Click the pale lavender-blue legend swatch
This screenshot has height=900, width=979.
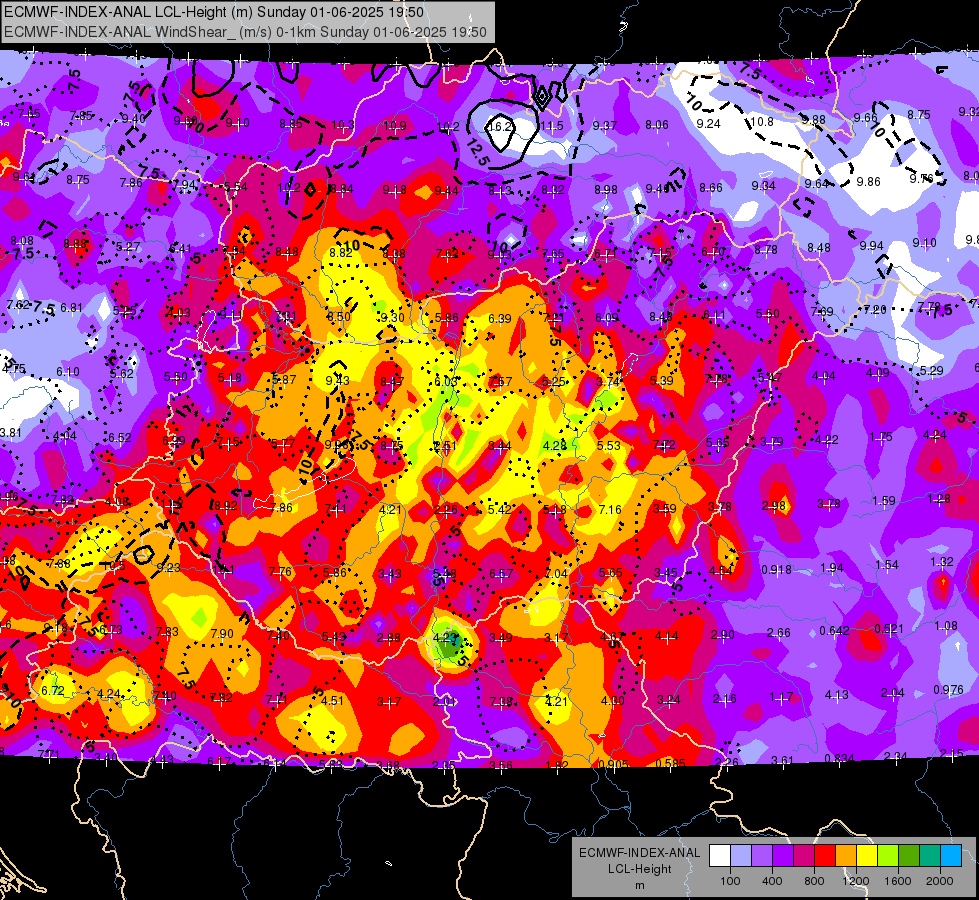click(x=740, y=855)
